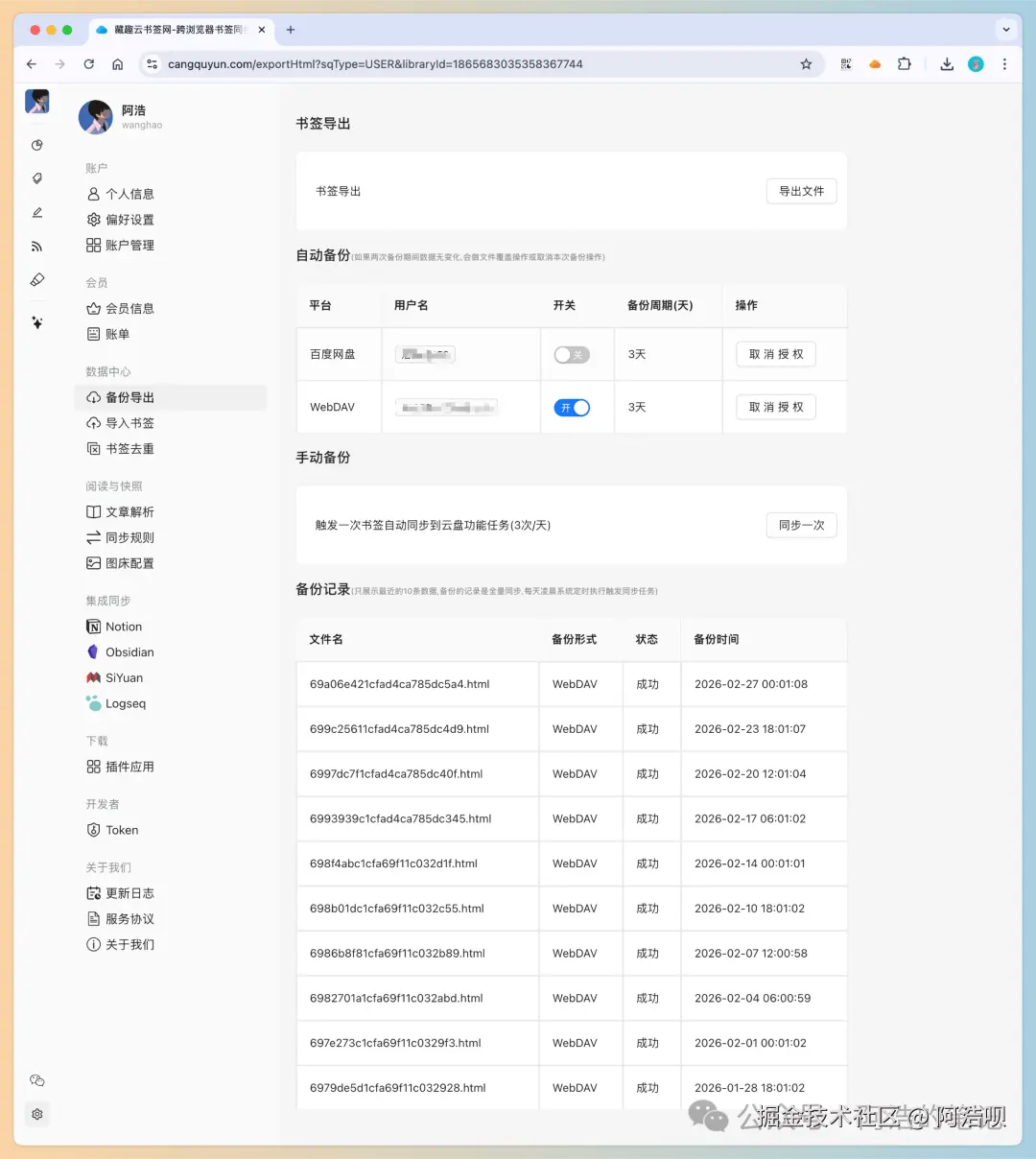The width and height of the screenshot is (1036, 1159).
Task: Click the small avatar in left rail
Action: (37, 102)
